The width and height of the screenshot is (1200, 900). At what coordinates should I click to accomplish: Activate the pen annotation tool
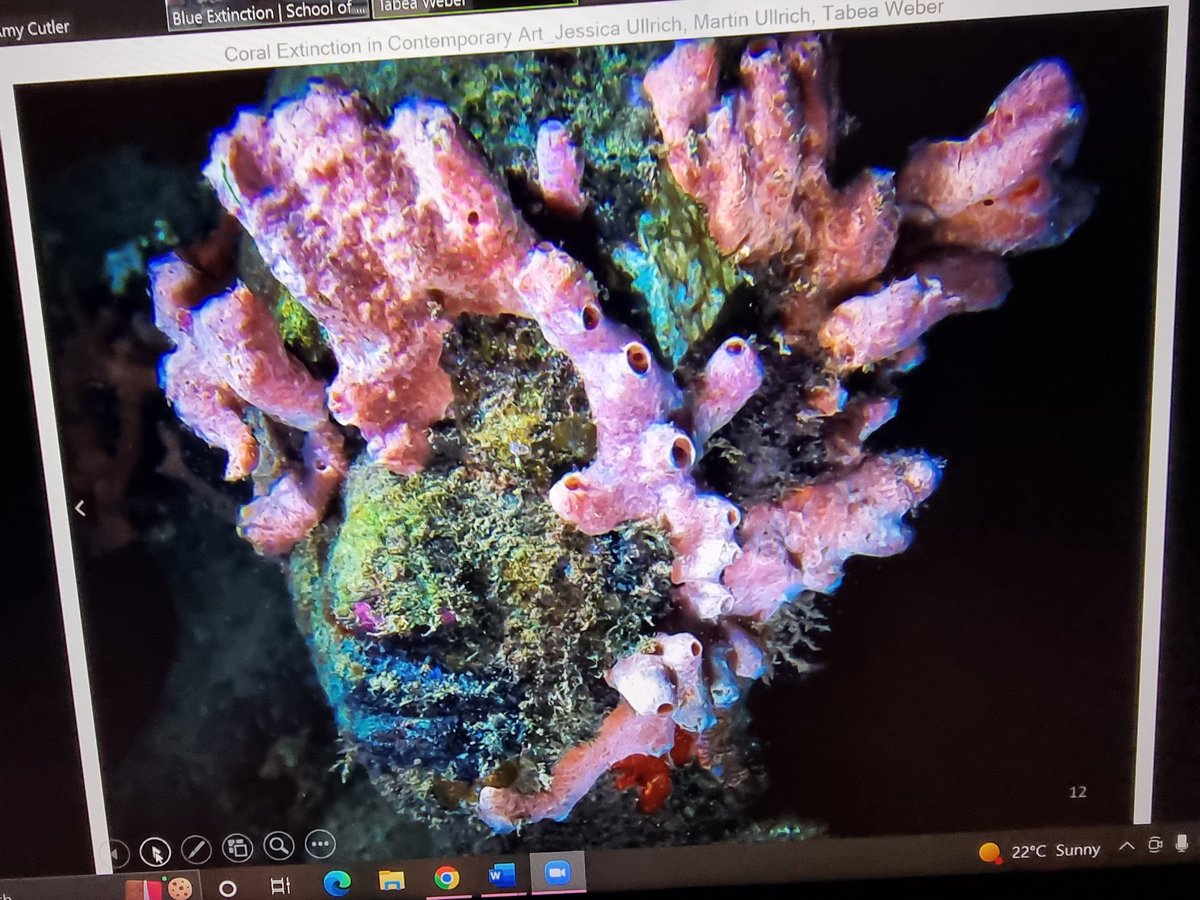[196, 849]
